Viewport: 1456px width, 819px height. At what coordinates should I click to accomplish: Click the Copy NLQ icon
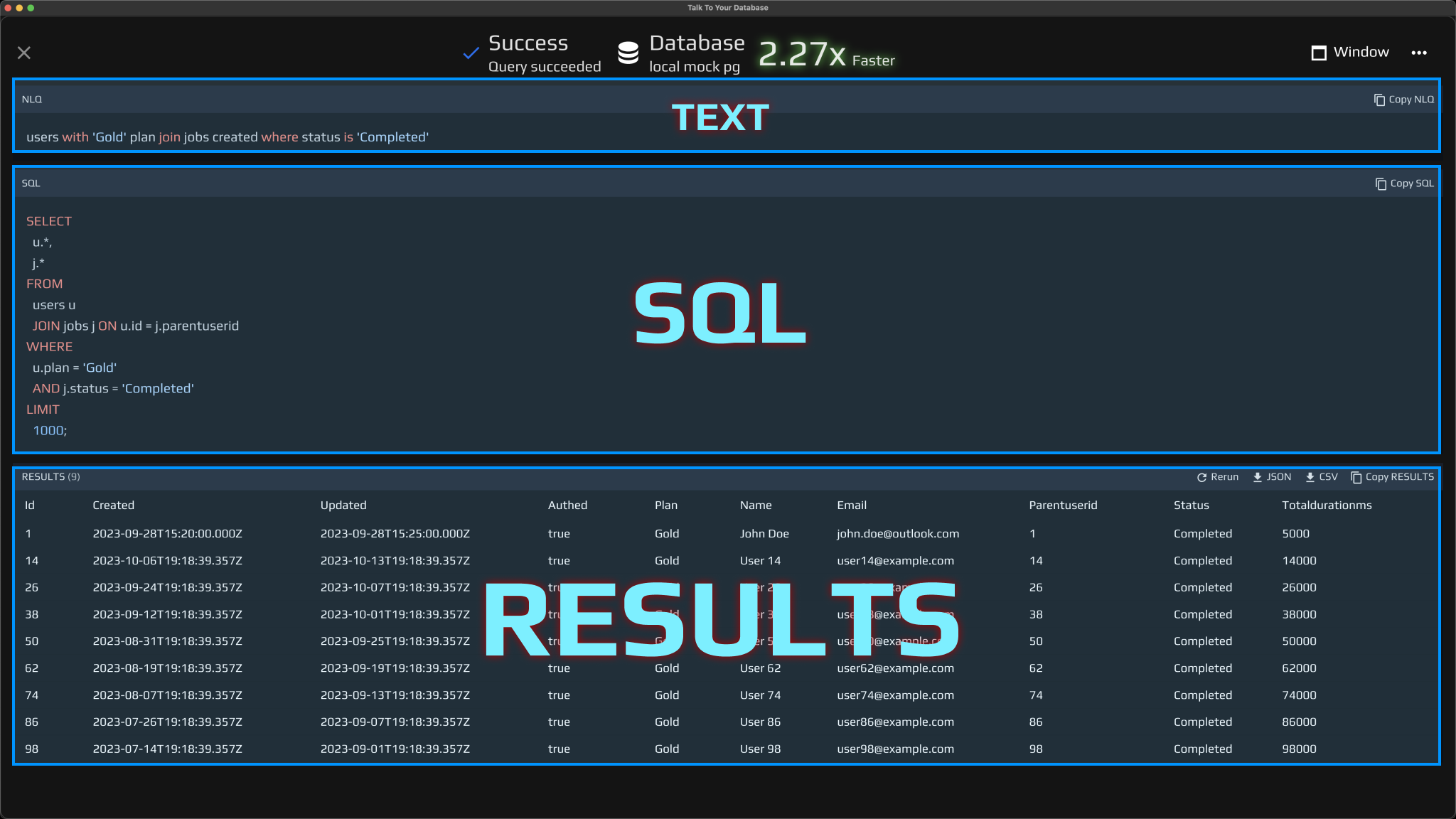(1379, 100)
